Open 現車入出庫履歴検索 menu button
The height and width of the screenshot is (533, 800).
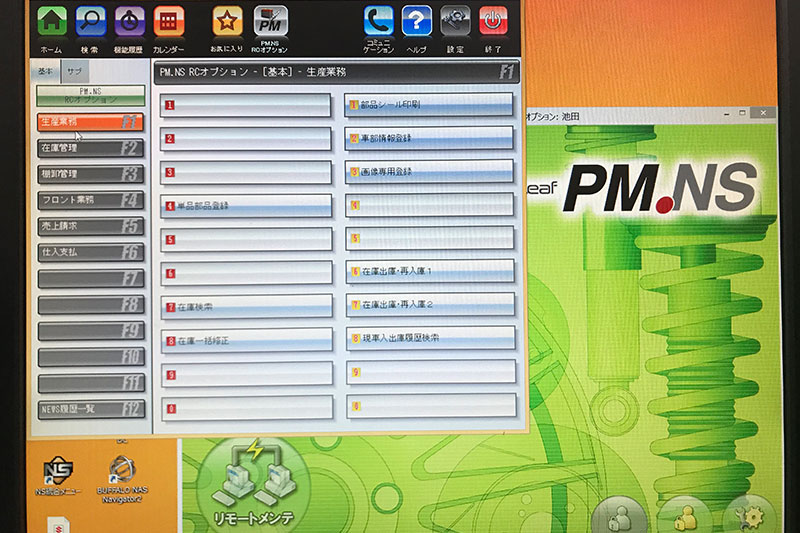pyautogui.click(x=431, y=338)
